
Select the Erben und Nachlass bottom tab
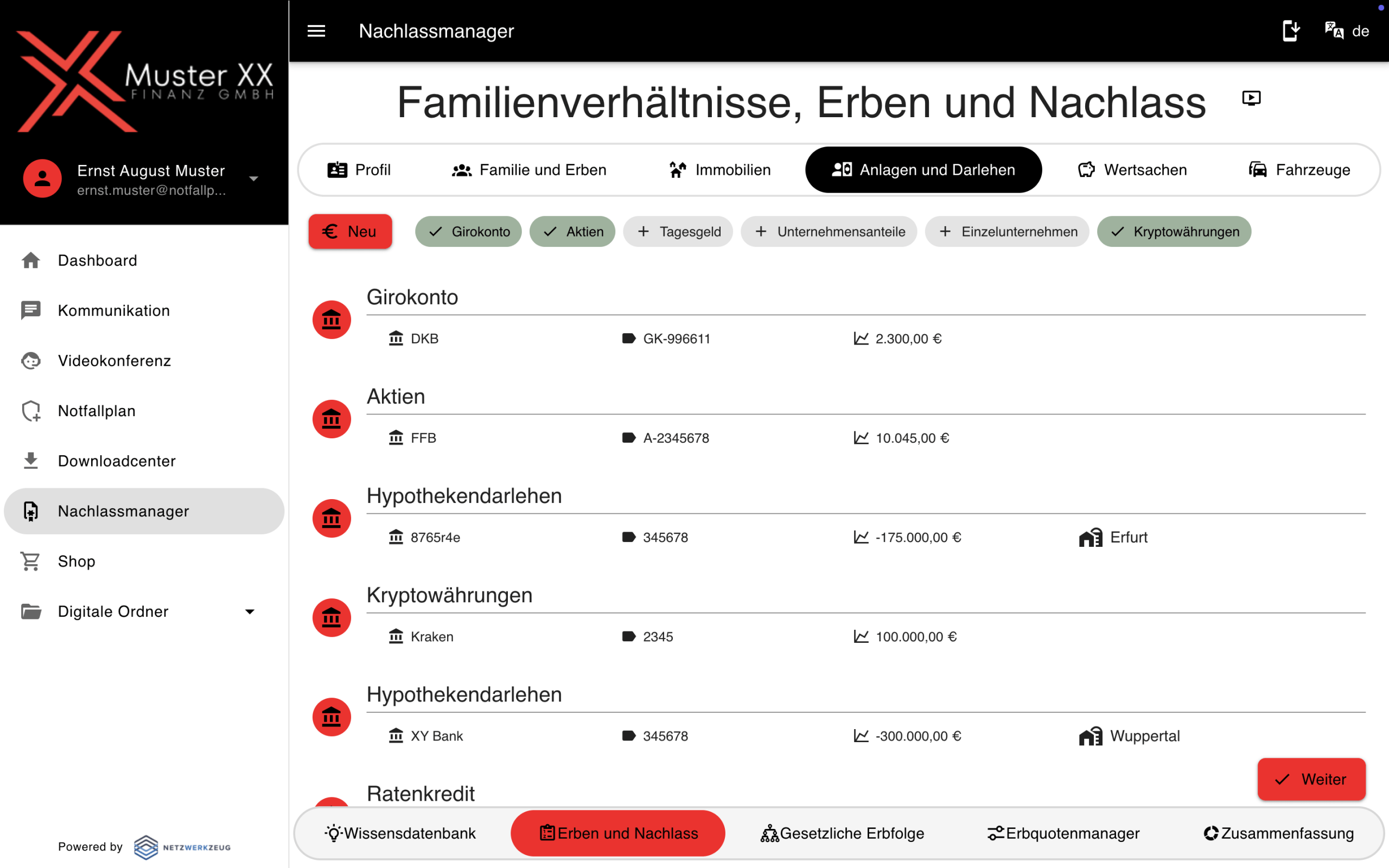[x=618, y=833]
